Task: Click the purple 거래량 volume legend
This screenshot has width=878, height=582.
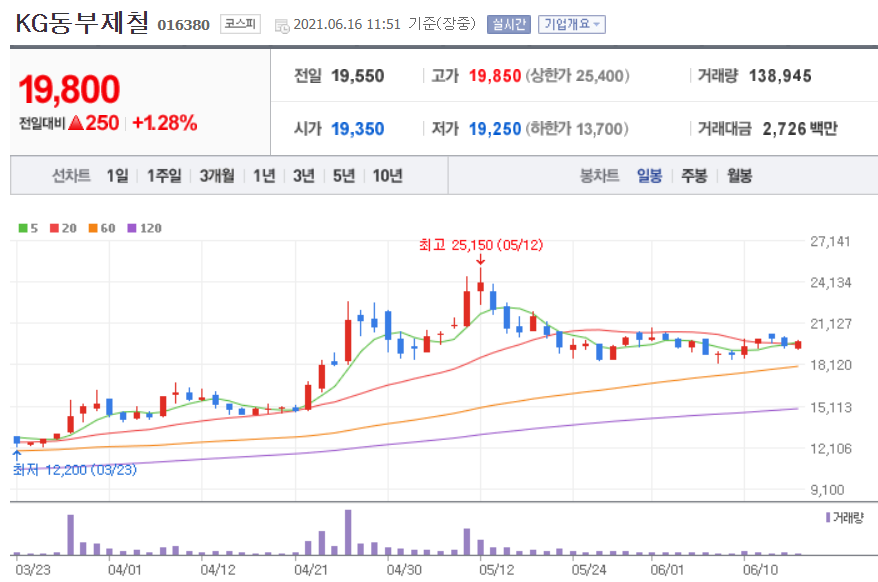Action: 845,517
